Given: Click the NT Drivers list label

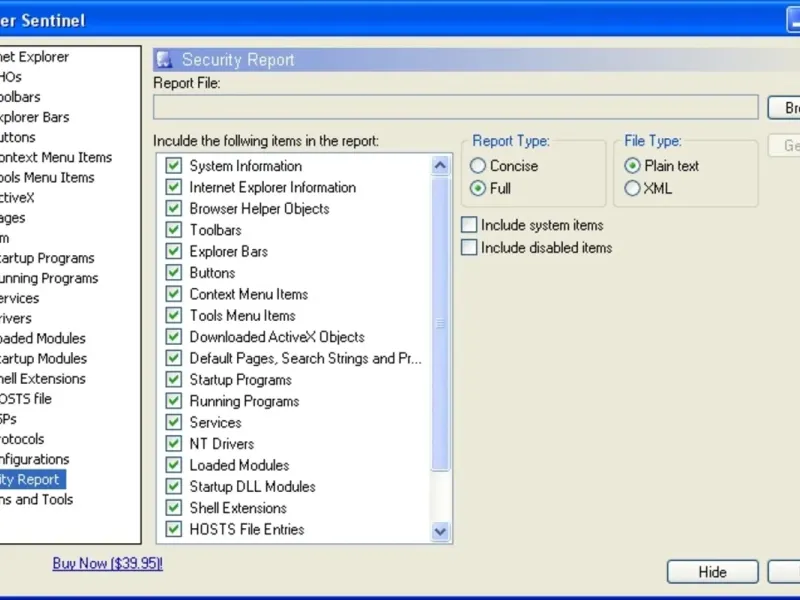Looking at the screenshot, I should coord(221,444).
